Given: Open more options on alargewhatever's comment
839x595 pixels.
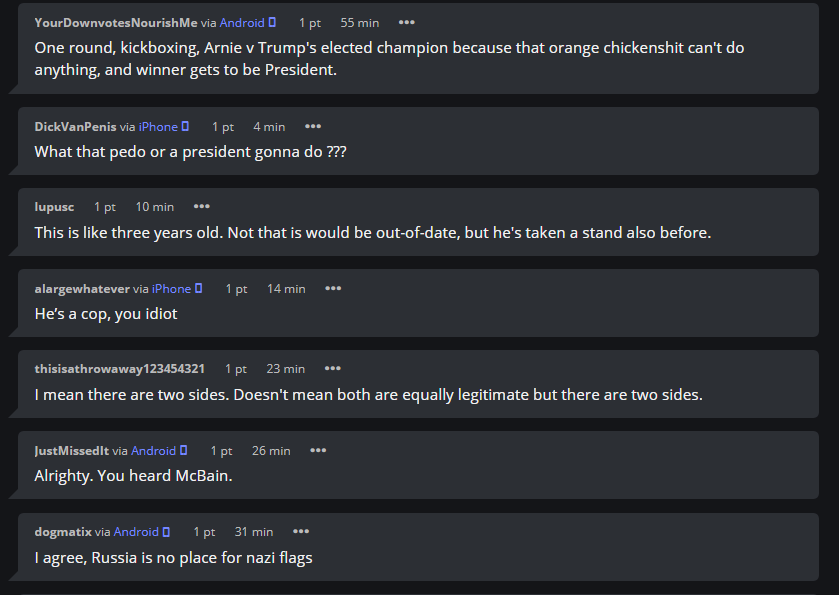Looking at the screenshot, I should click(333, 288).
